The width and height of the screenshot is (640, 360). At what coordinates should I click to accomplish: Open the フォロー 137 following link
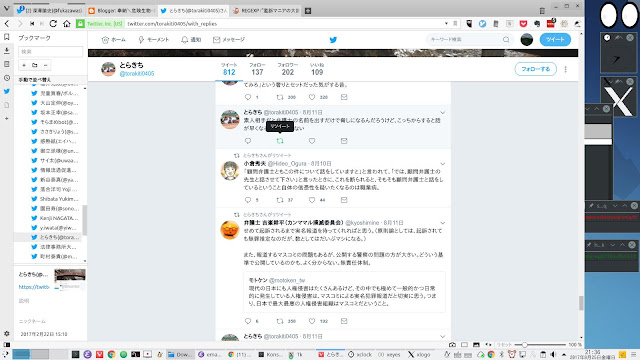[257, 69]
